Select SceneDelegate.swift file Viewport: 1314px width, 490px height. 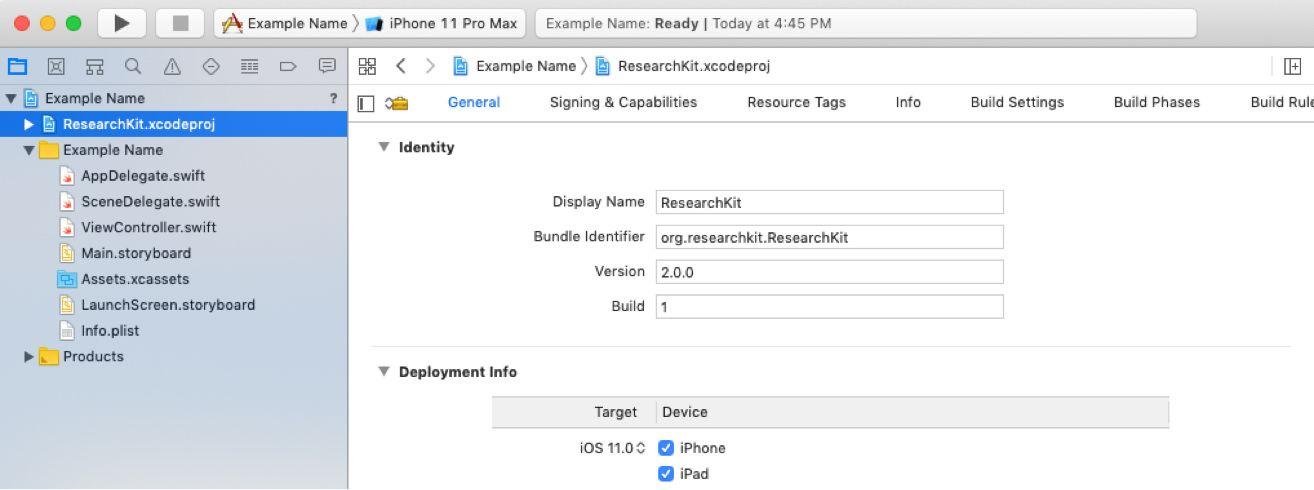[174, 201]
